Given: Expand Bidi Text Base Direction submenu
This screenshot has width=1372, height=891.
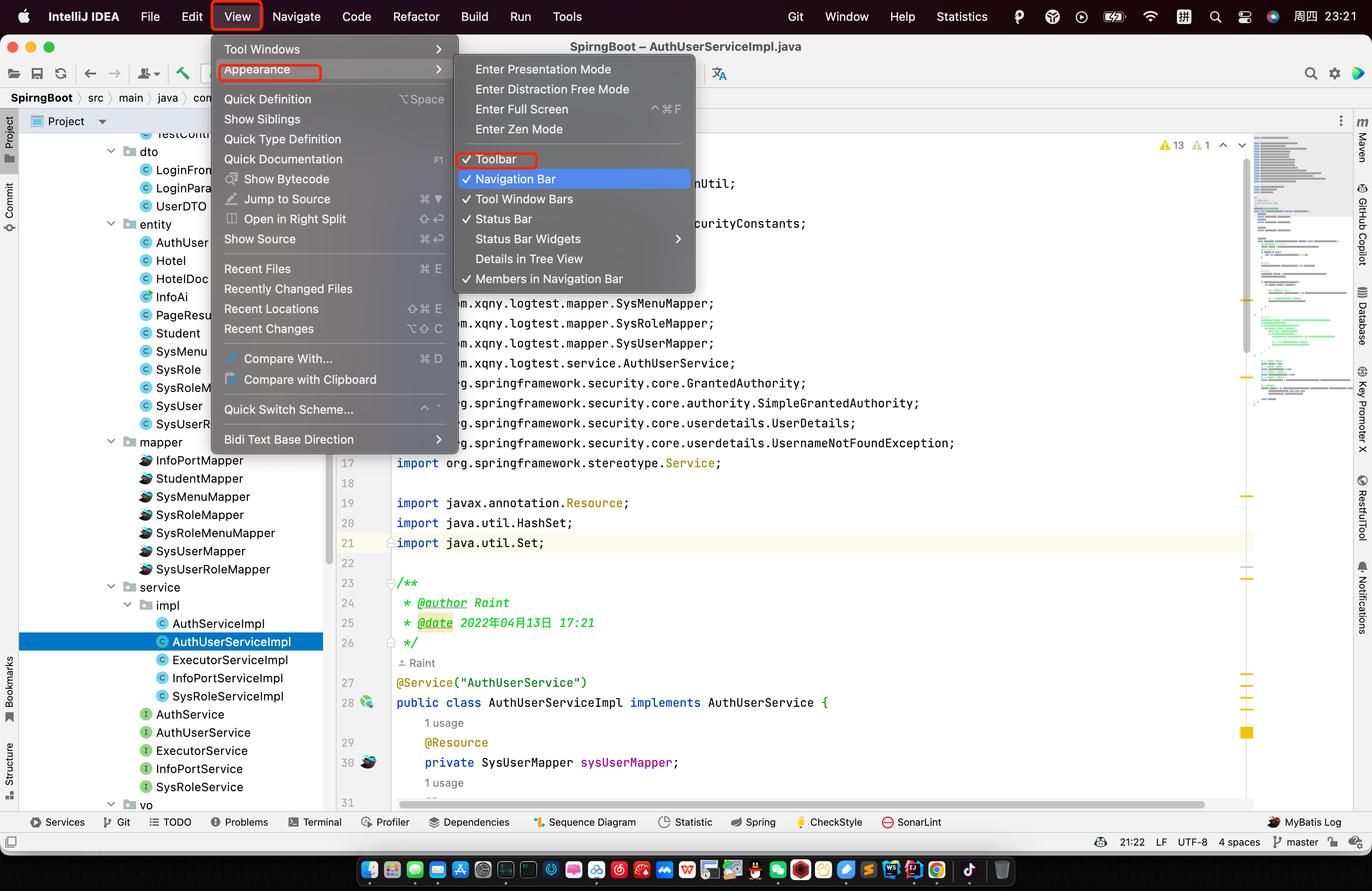Looking at the screenshot, I should pos(334,439).
